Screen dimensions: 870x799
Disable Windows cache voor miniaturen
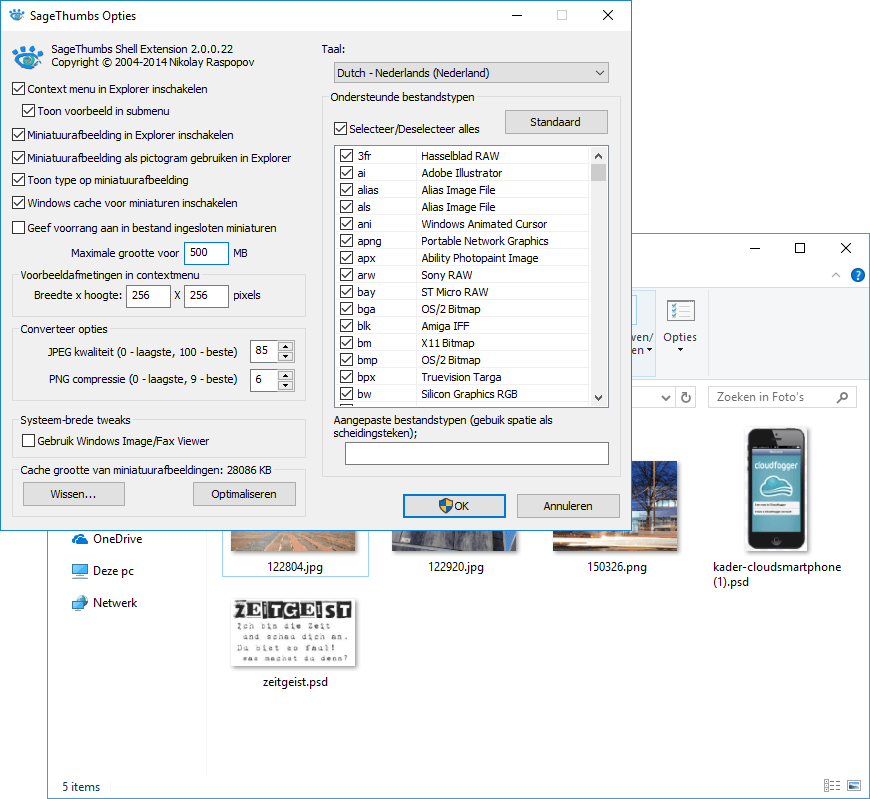[18, 203]
